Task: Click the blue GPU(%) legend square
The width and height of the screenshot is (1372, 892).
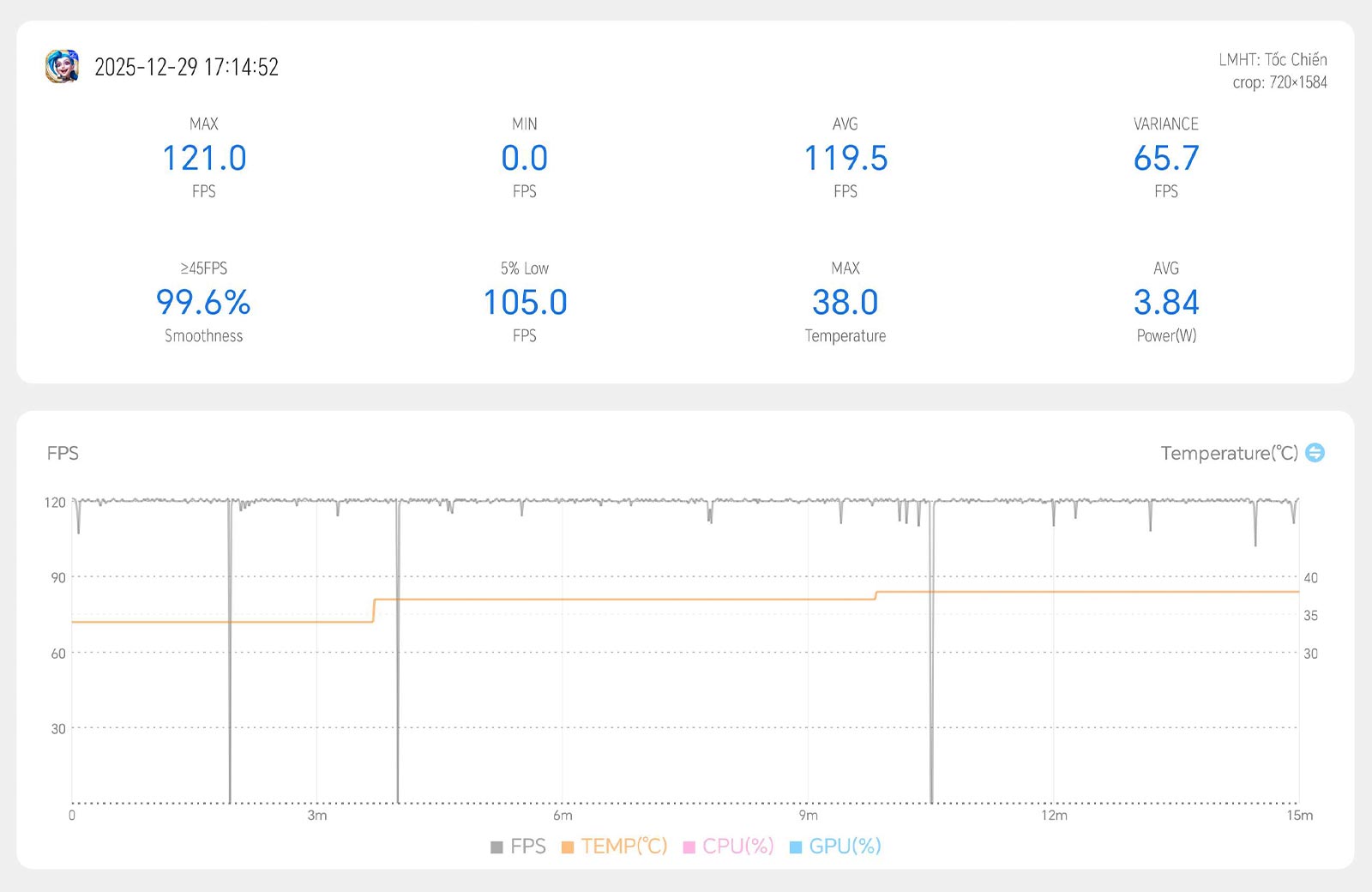Action: (796, 847)
